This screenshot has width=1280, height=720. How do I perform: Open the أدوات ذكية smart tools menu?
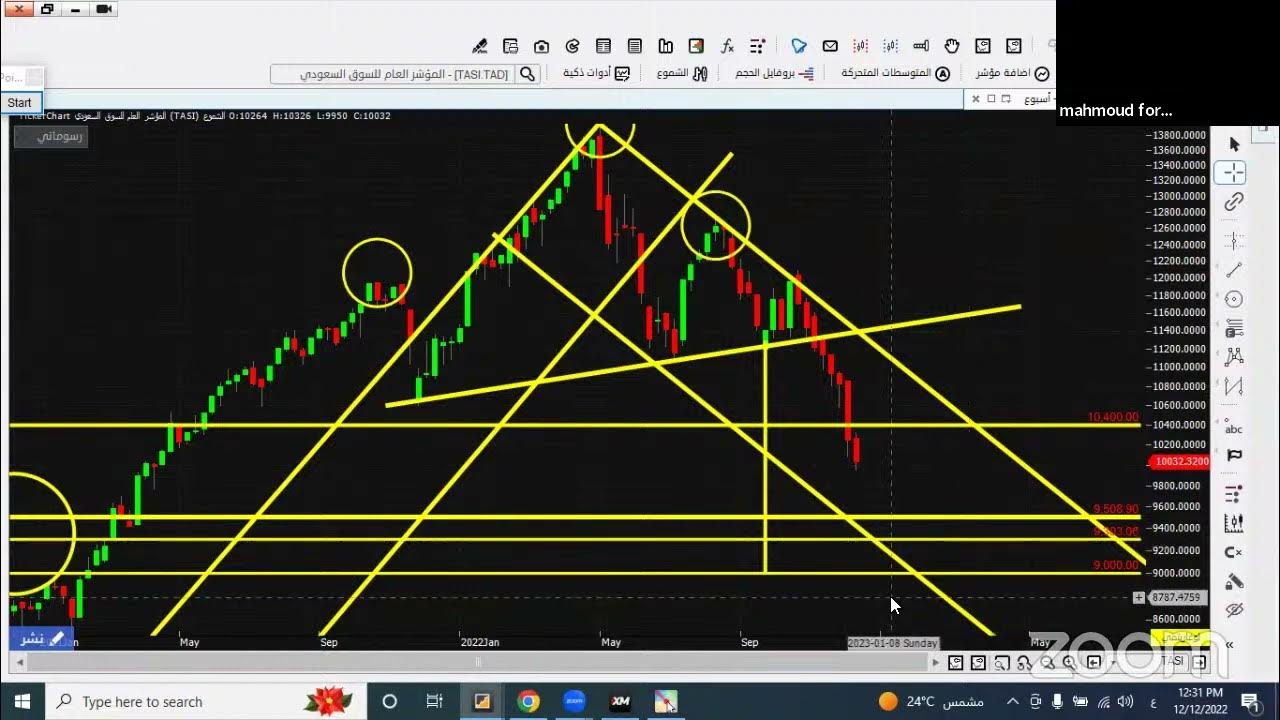click(x=596, y=74)
